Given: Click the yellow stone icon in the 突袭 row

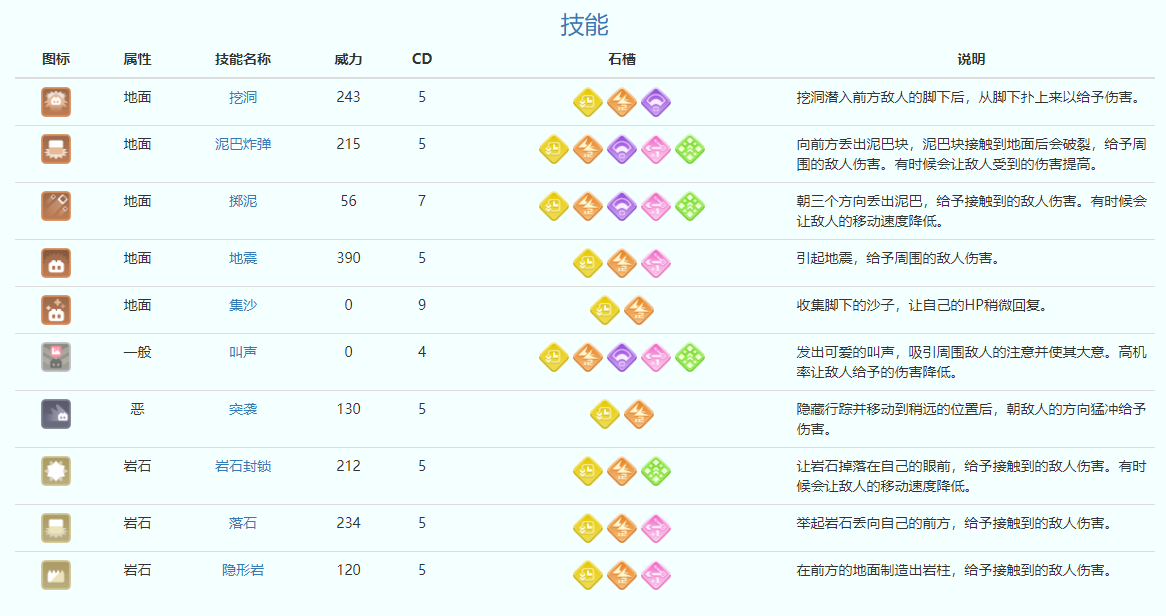Looking at the screenshot, I should pyautogui.click(x=605, y=414).
